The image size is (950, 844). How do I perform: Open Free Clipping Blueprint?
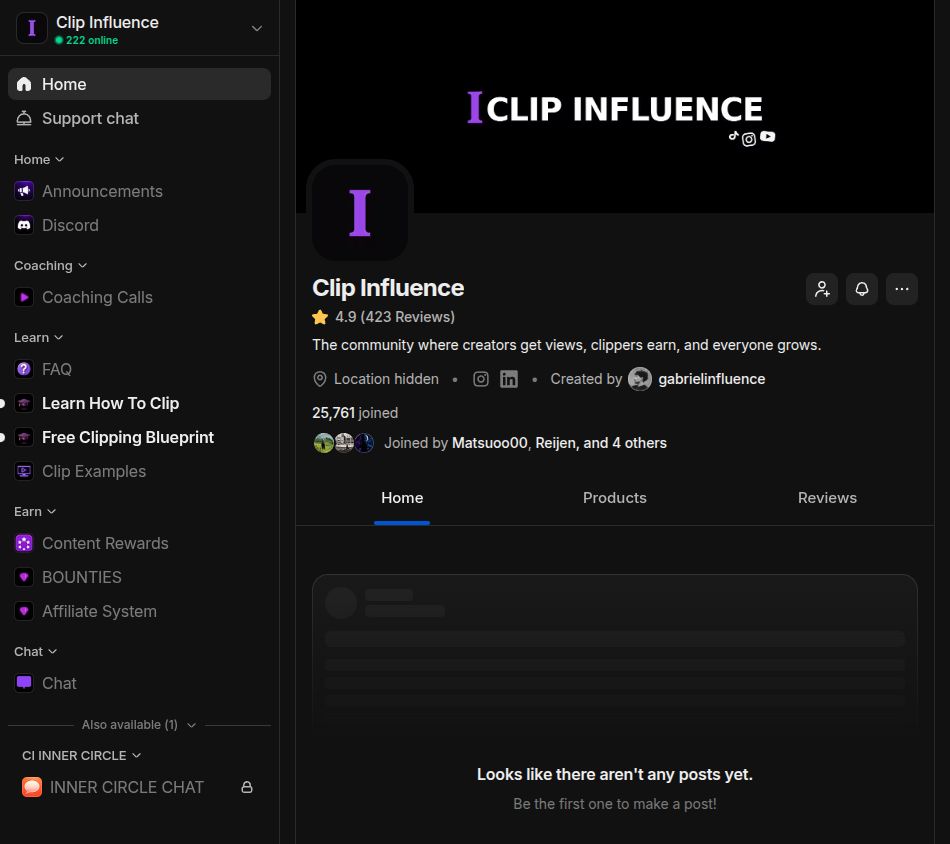[139, 437]
